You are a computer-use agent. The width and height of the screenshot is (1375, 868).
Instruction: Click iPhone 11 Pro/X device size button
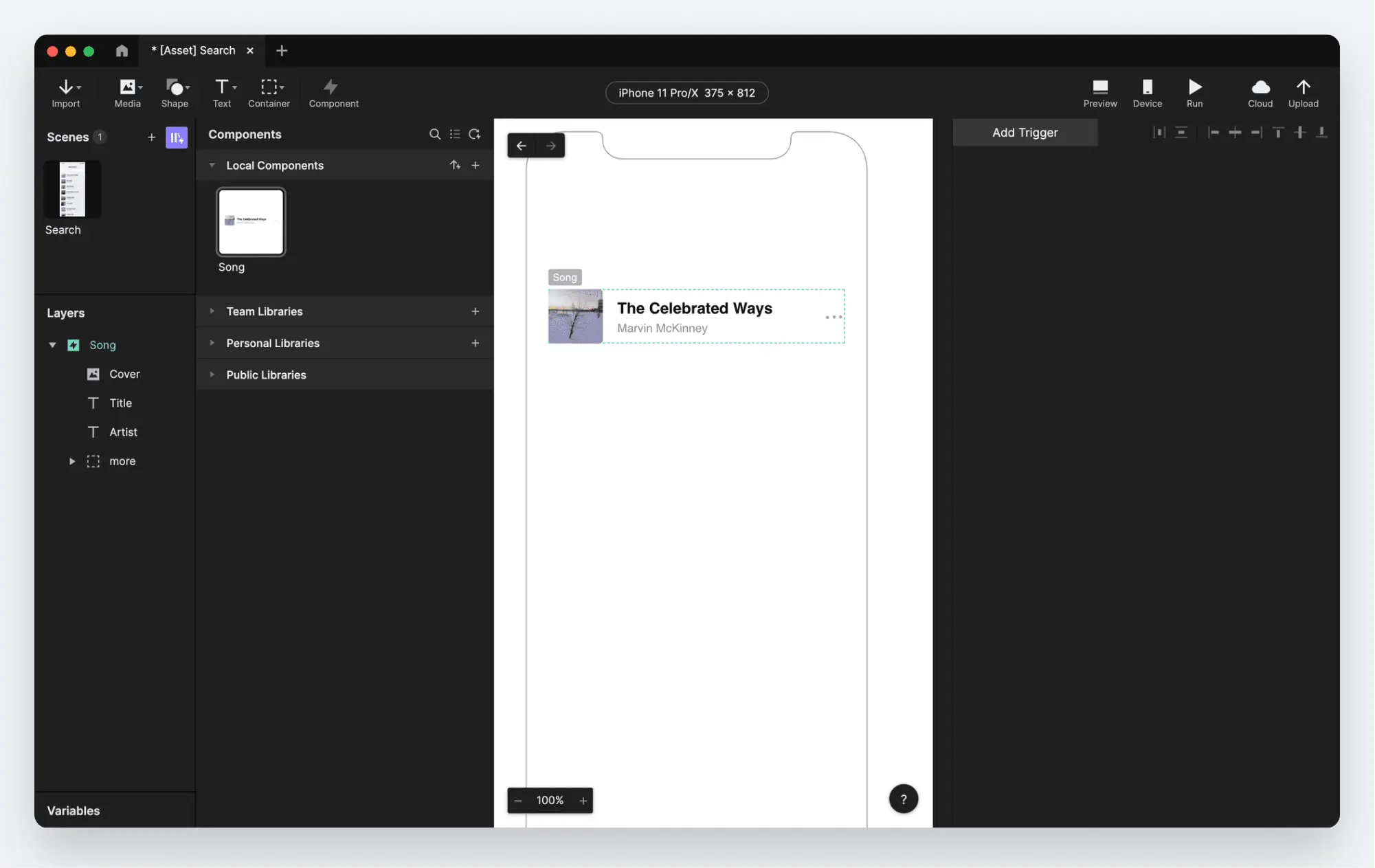click(x=686, y=93)
